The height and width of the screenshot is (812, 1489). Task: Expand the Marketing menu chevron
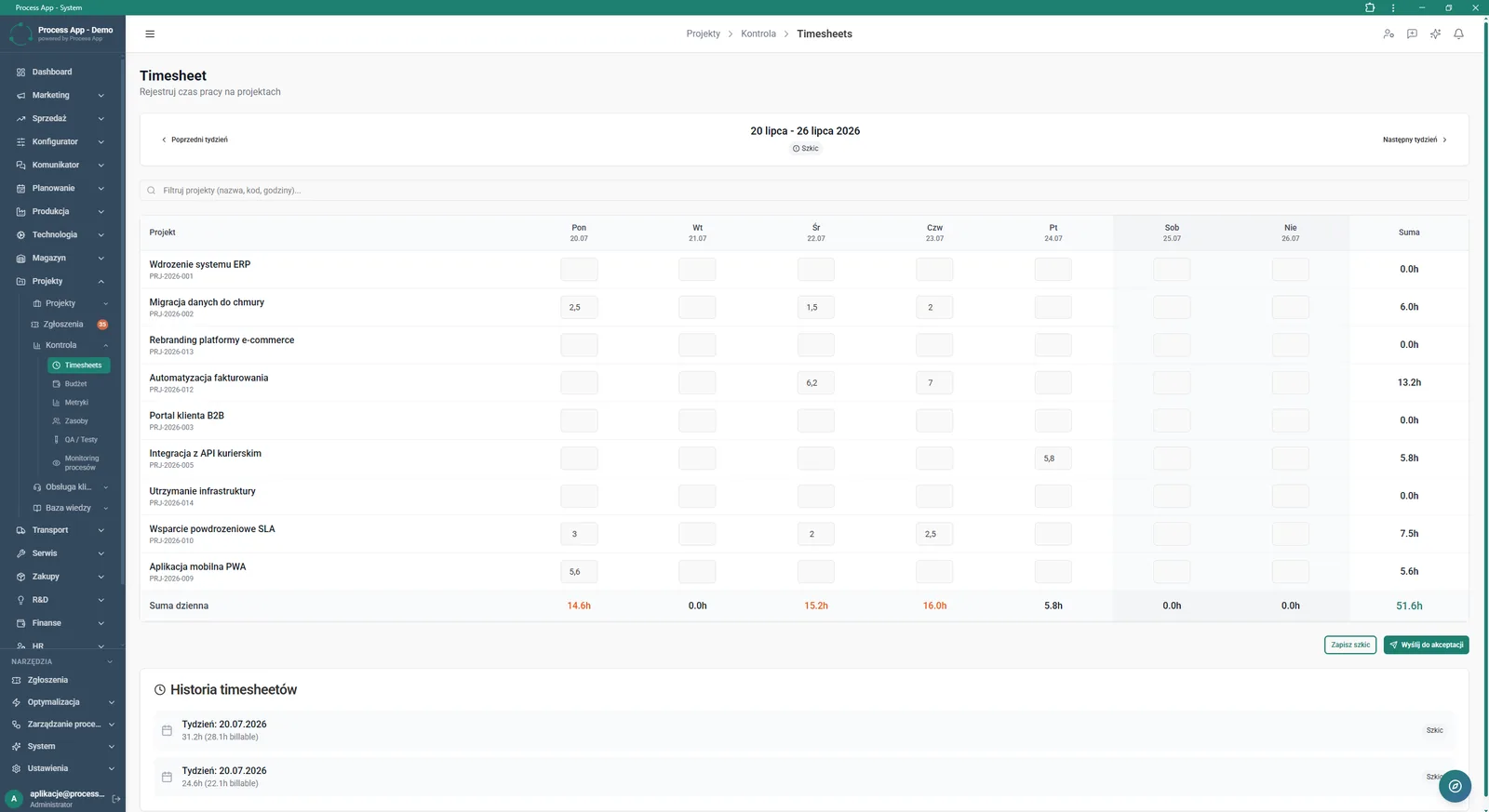coord(101,95)
